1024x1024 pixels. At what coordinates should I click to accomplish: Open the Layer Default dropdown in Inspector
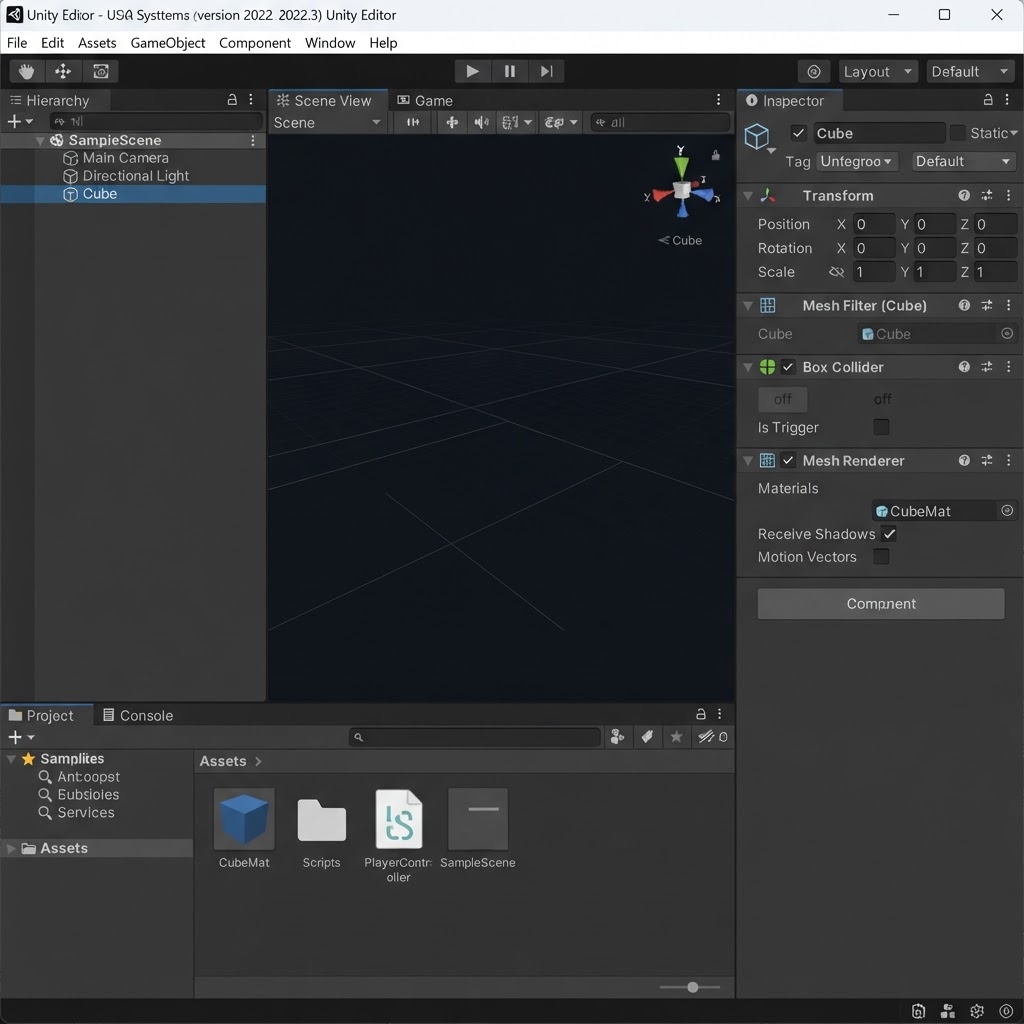tap(963, 161)
